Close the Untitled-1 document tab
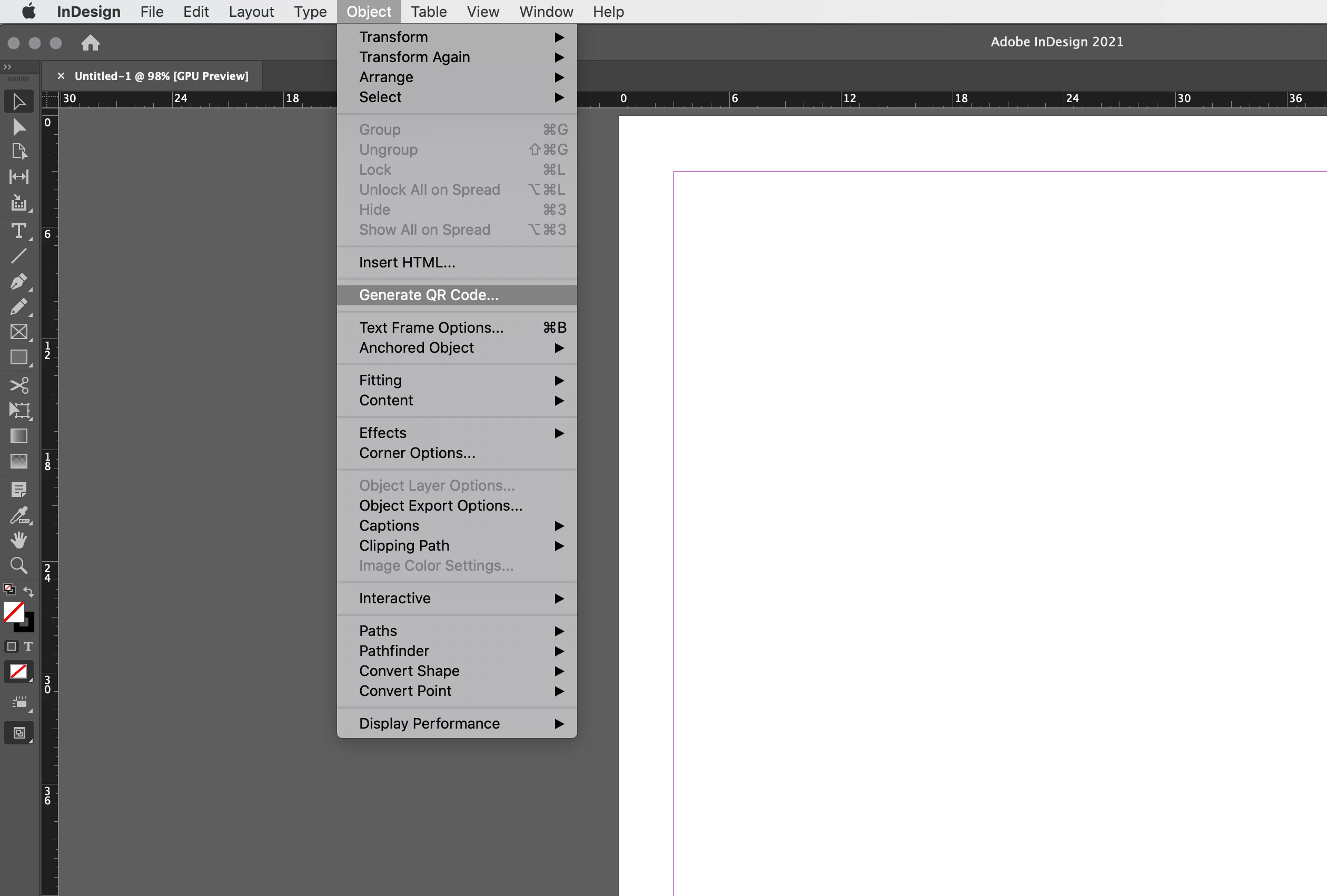Viewport: 1327px width, 896px height. click(61, 76)
